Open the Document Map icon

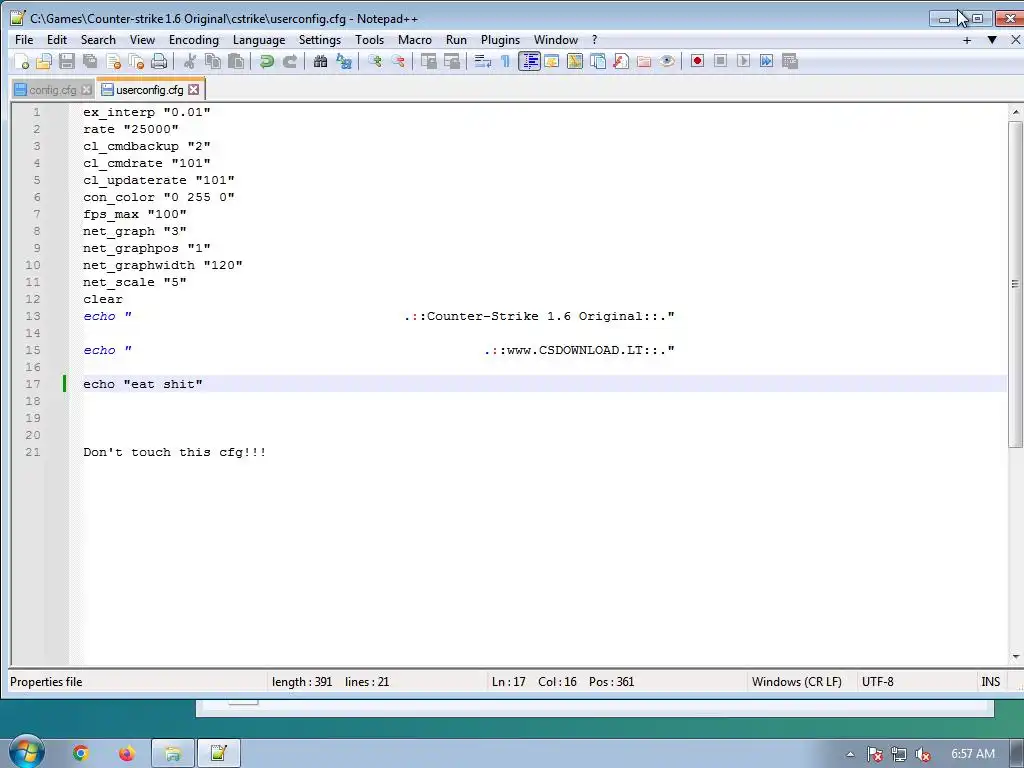(x=575, y=61)
